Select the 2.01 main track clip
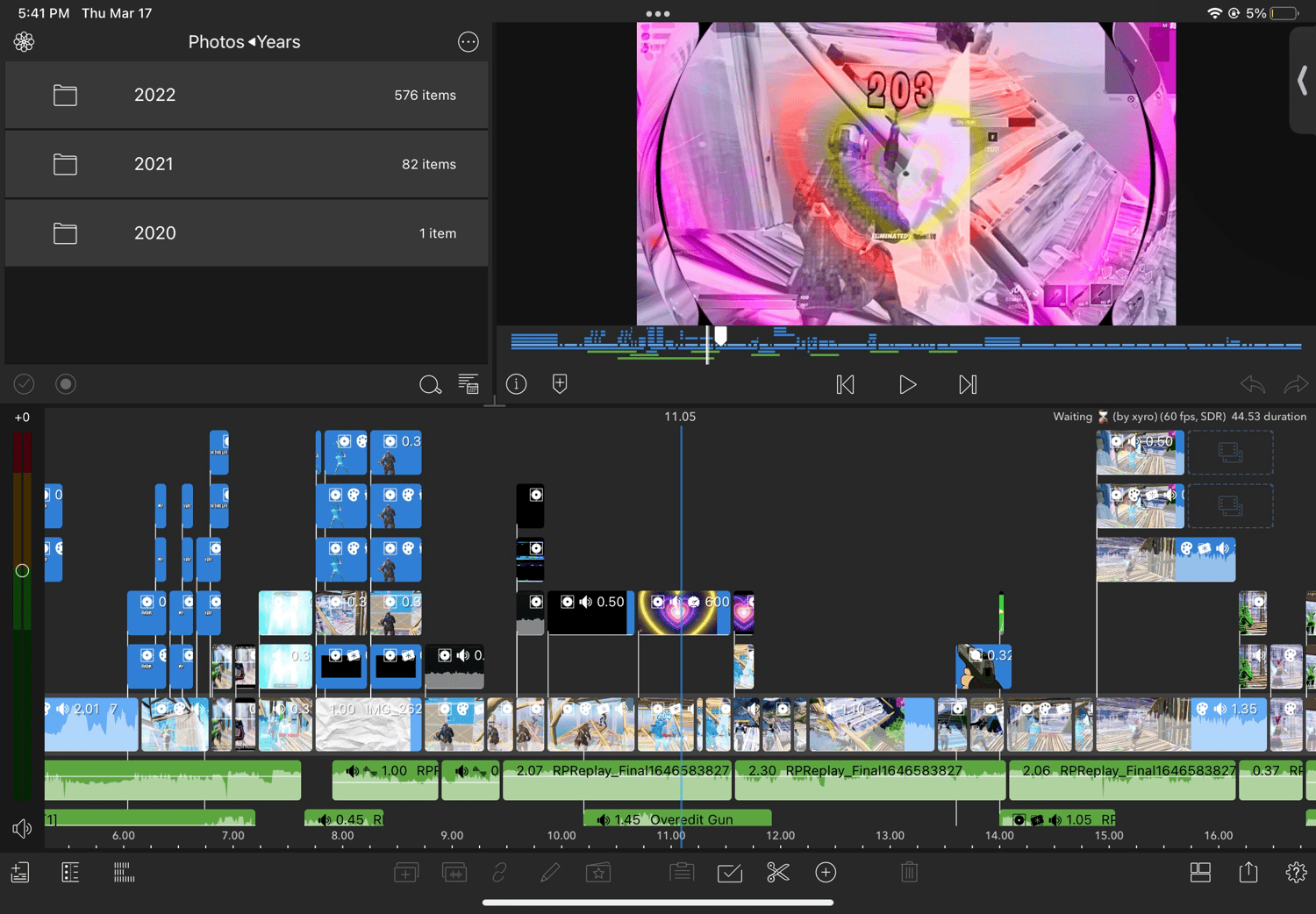Screen dimensions: 1316x914 pos(91,725)
